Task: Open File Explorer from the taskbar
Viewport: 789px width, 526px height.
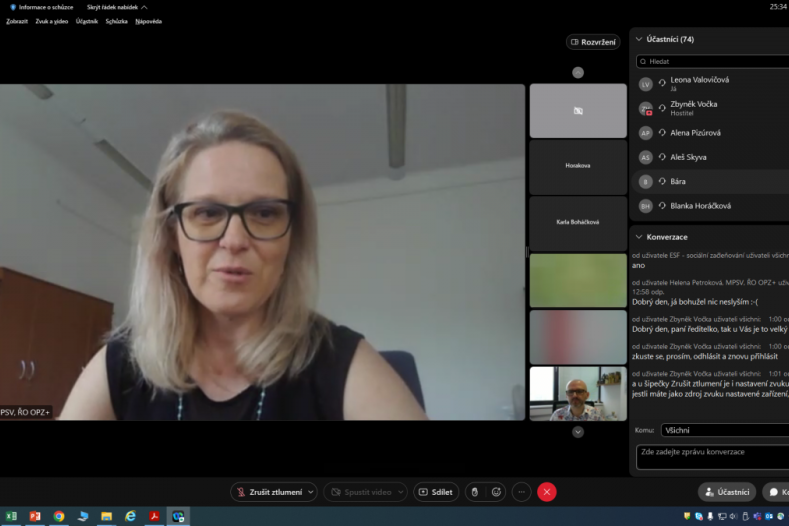Action: click(x=106, y=516)
